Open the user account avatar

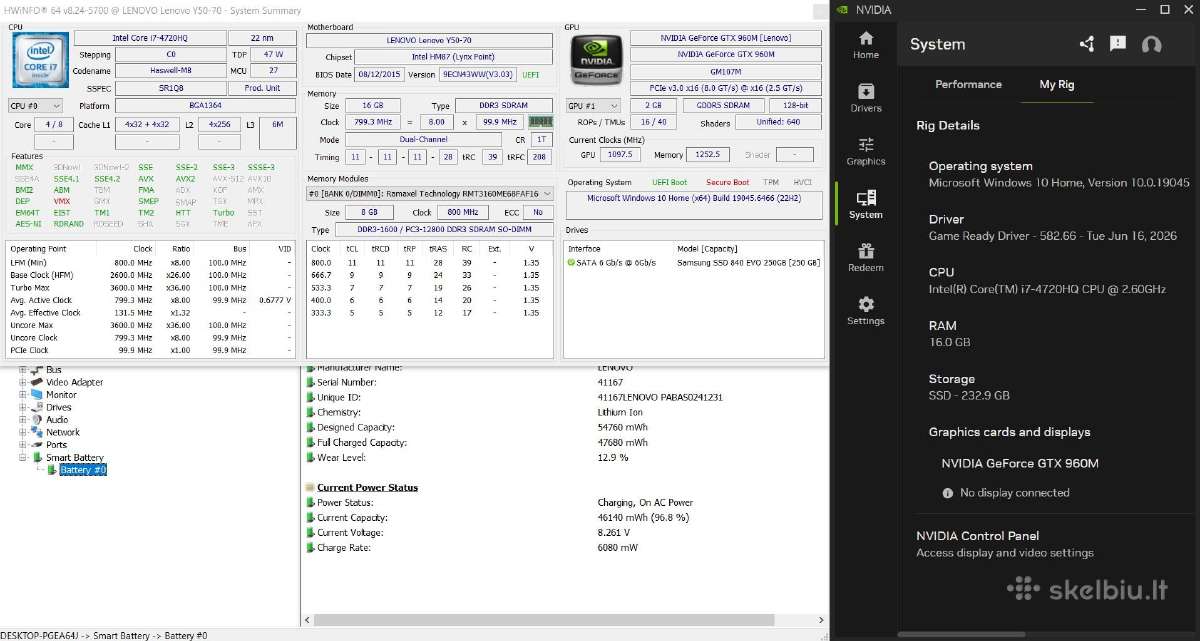click(1151, 44)
